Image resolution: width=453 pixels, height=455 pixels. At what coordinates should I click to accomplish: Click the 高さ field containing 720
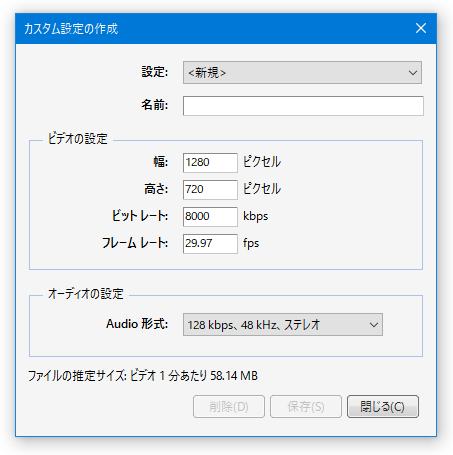pyautogui.click(x=210, y=190)
